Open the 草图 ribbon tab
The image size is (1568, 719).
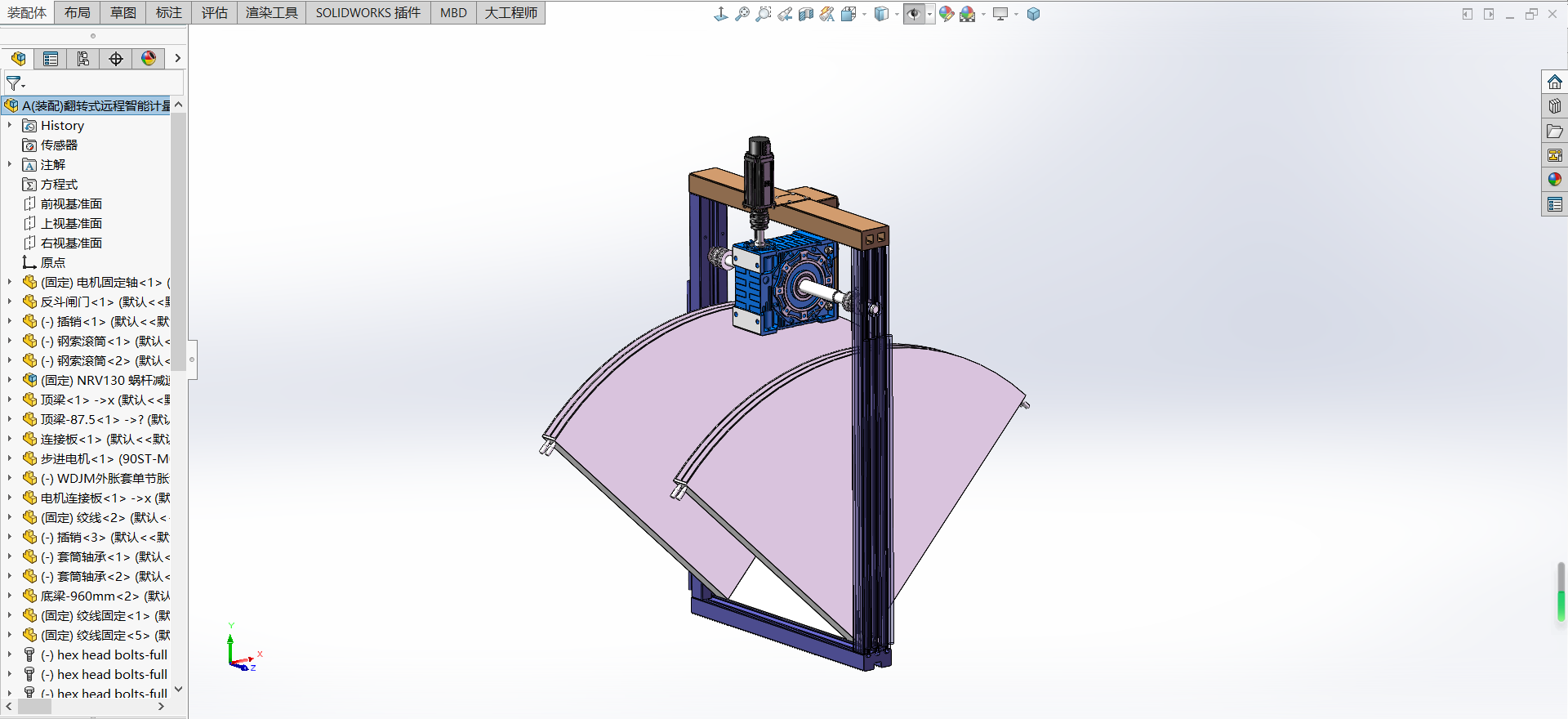coord(123,12)
